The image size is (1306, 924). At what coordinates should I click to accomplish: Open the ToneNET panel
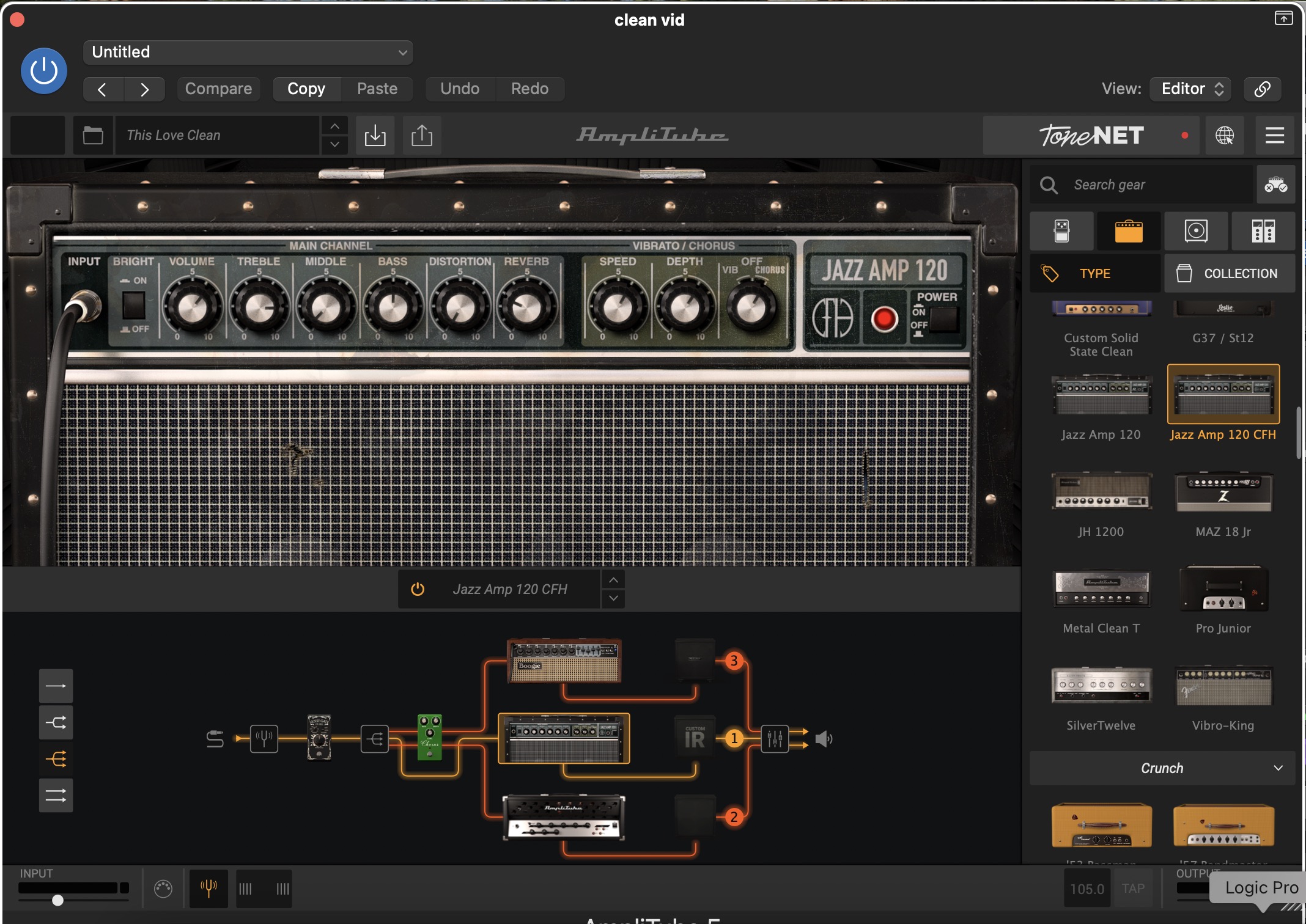[1091, 135]
